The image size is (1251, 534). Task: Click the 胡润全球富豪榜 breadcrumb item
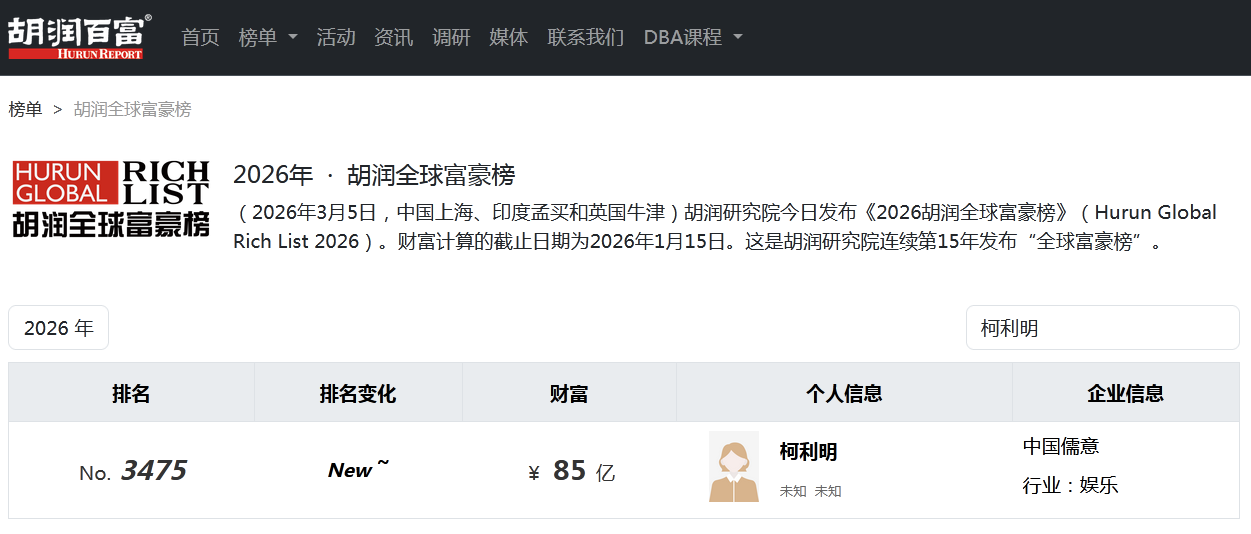(x=132, y=109)
